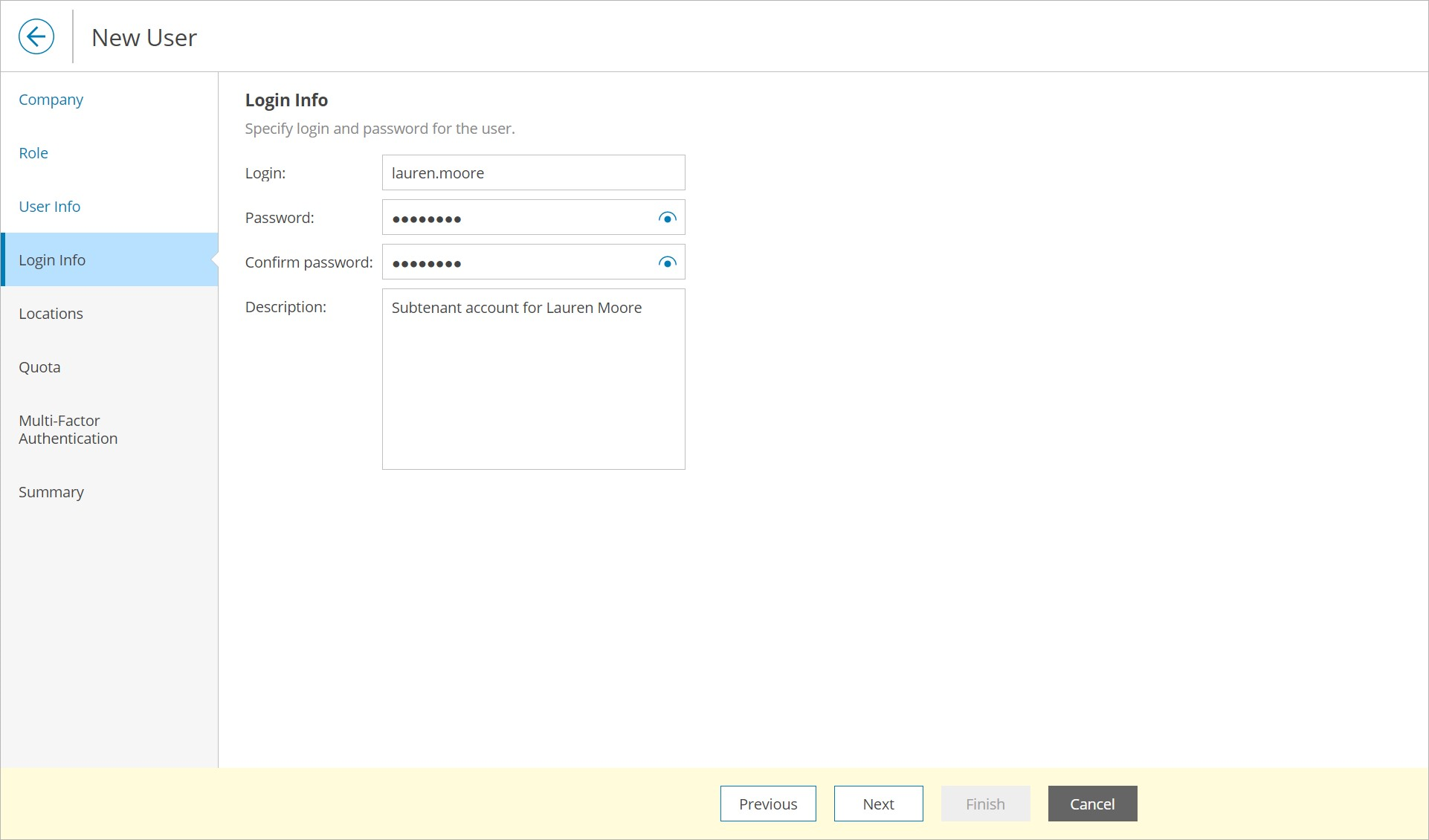Click into the Login text field
Viewport: 1429px width, 840px height.
point(533,173)
